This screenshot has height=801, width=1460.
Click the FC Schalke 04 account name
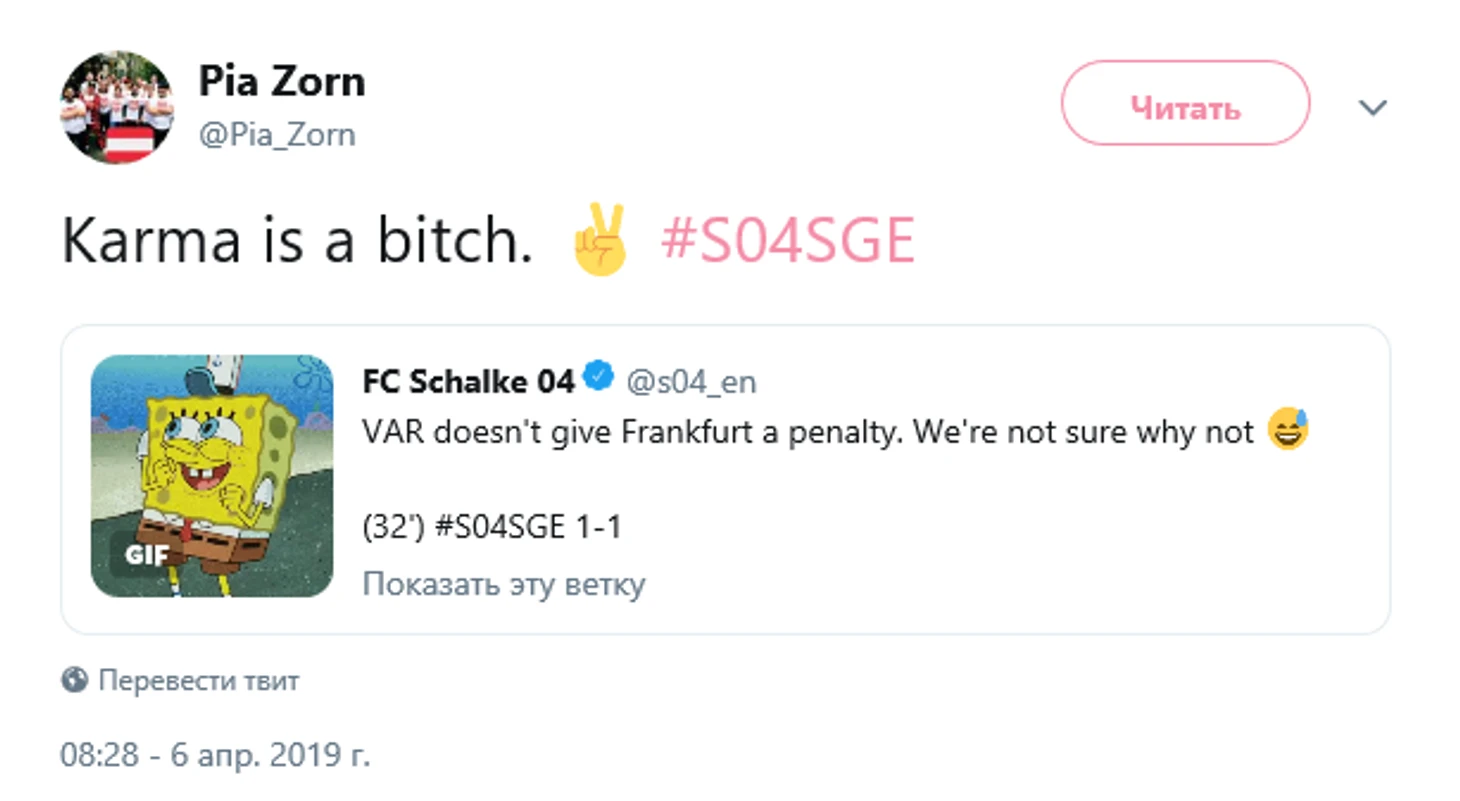468,381
